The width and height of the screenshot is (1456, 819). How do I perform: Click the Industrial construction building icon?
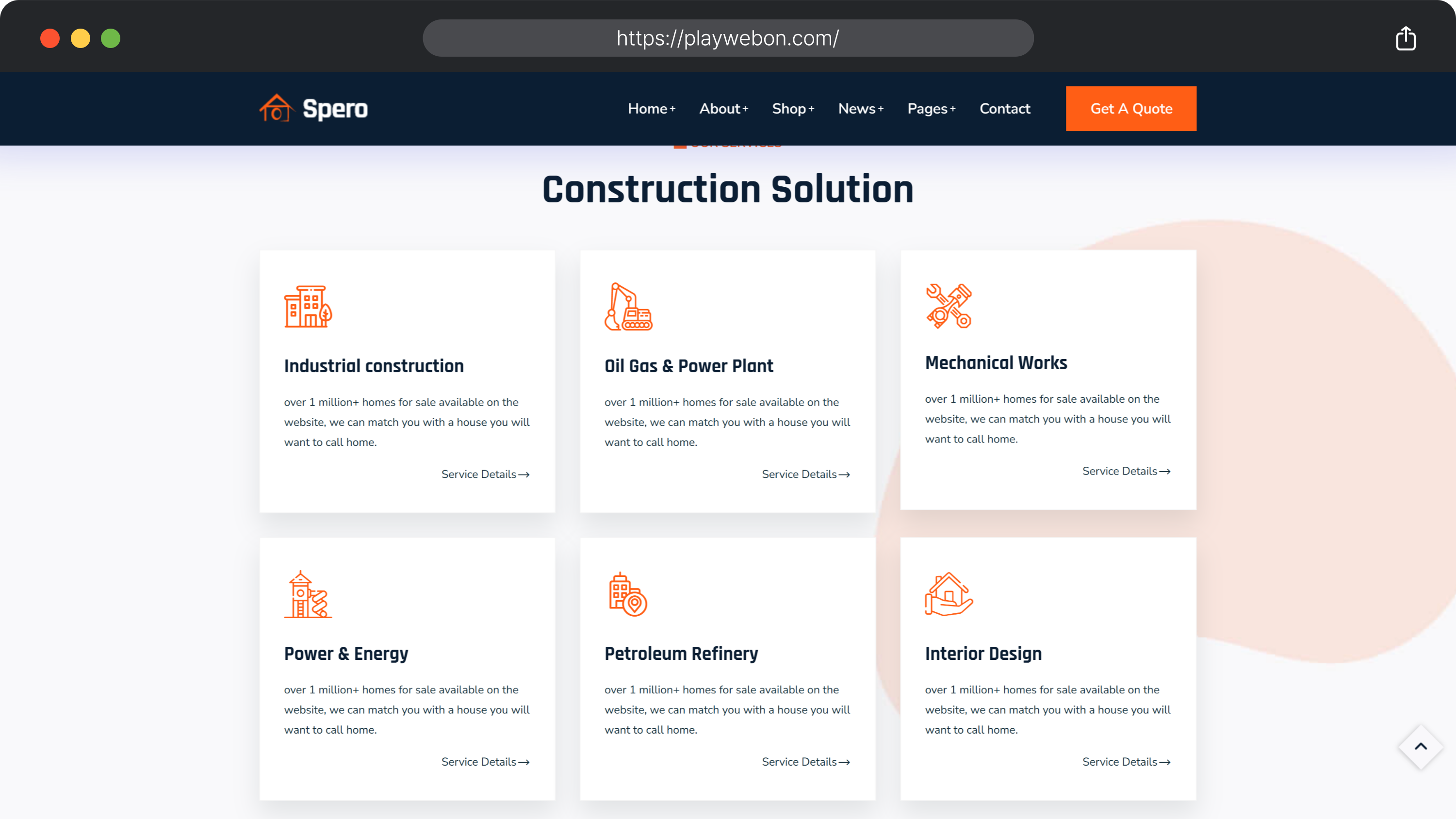[308, 306]
